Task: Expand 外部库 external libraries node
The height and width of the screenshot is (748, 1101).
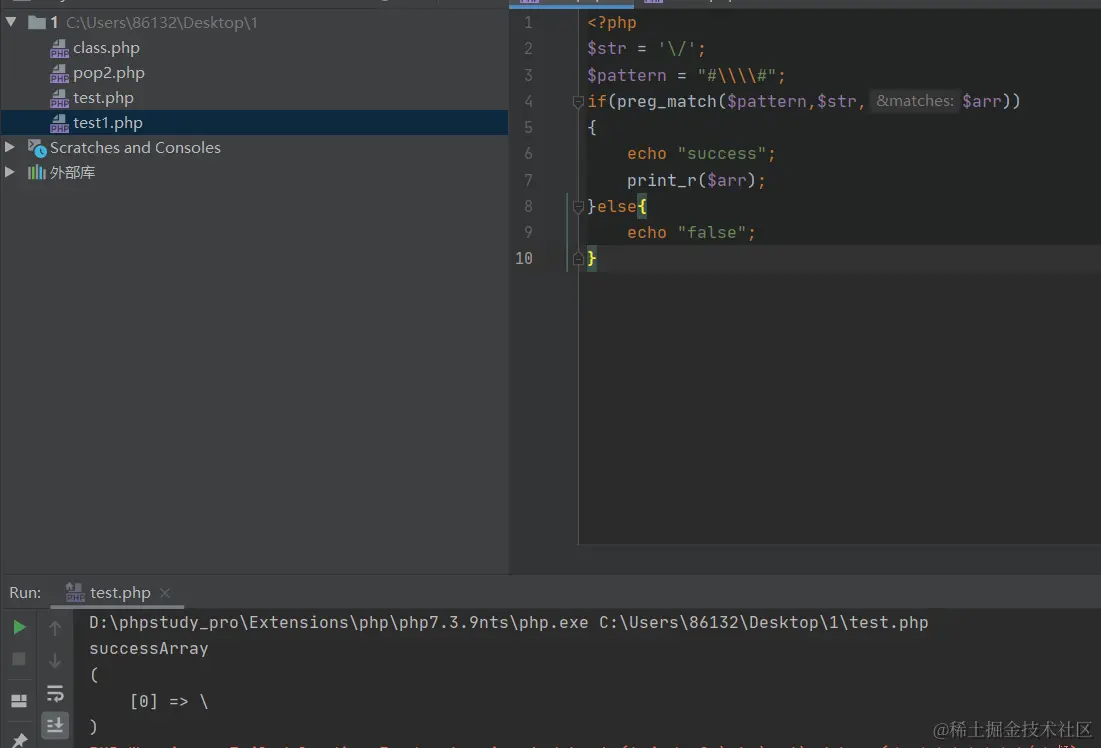Action: coord(10,172)
